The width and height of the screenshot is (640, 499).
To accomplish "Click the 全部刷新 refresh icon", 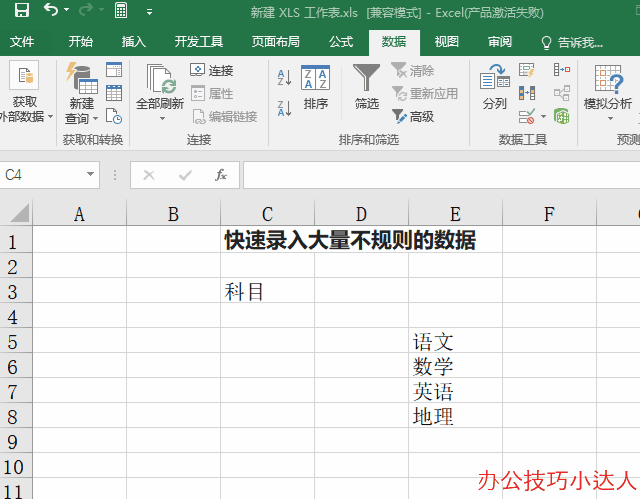I will pos(160,80).
